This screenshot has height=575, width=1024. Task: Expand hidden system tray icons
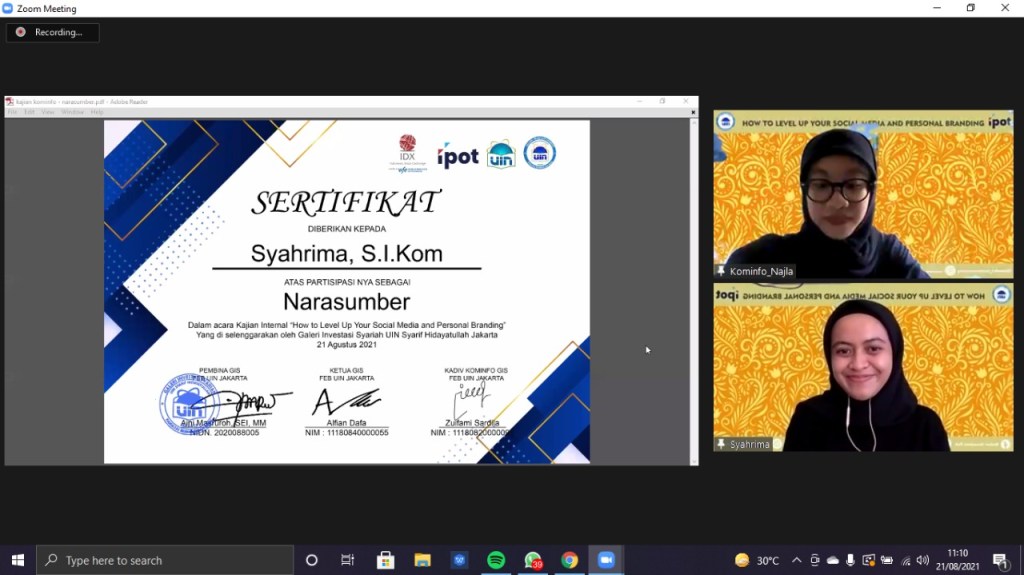pyautogui.click(x=799, y=560)
